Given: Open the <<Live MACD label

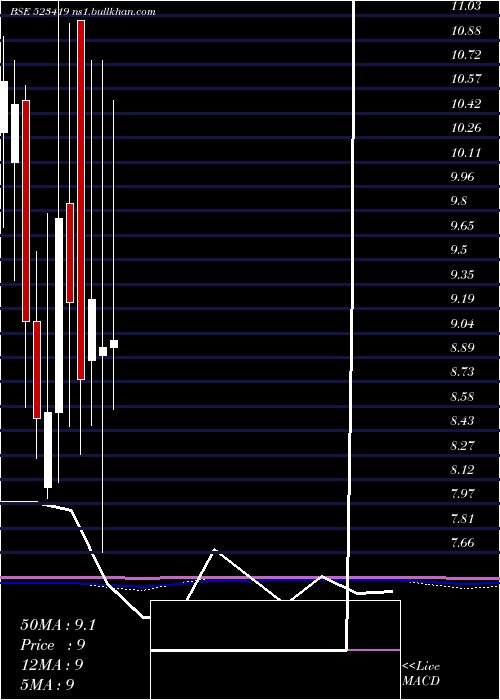Looking at the screenshot, I should pyautogui.click(x=421, y=674).
